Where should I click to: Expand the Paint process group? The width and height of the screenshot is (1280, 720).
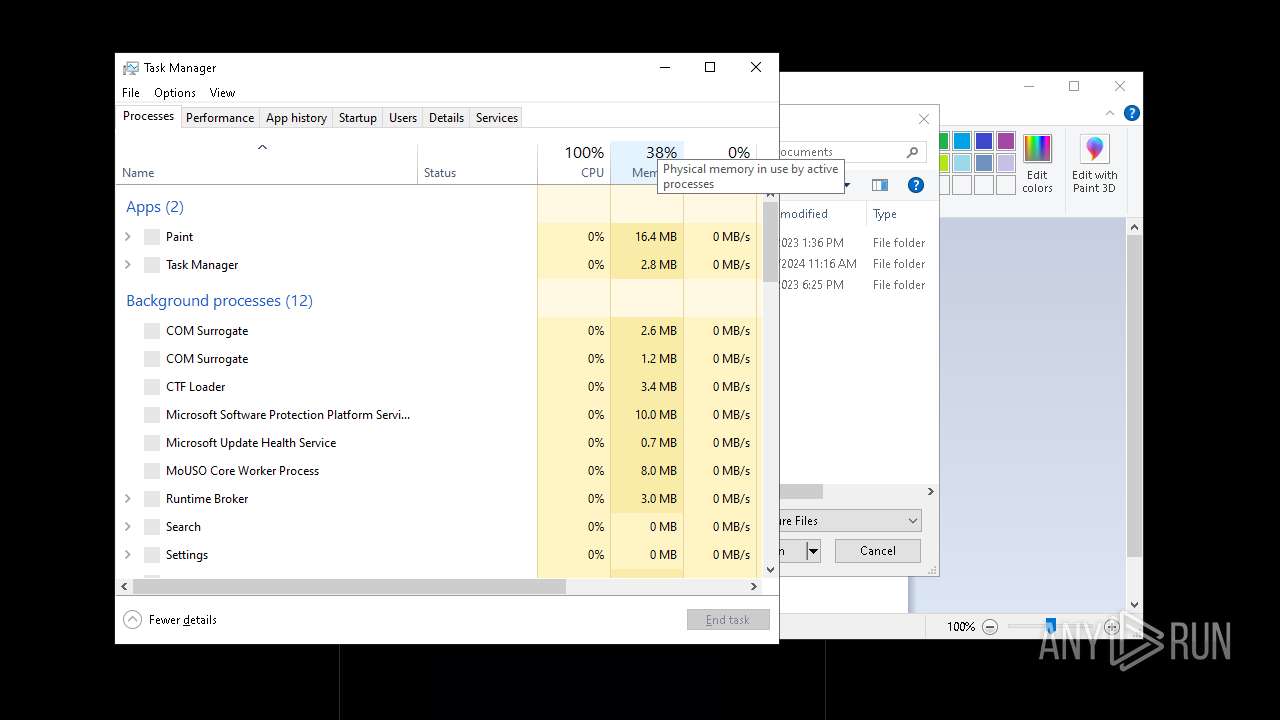pyautogui.click(x=127, y=237)
